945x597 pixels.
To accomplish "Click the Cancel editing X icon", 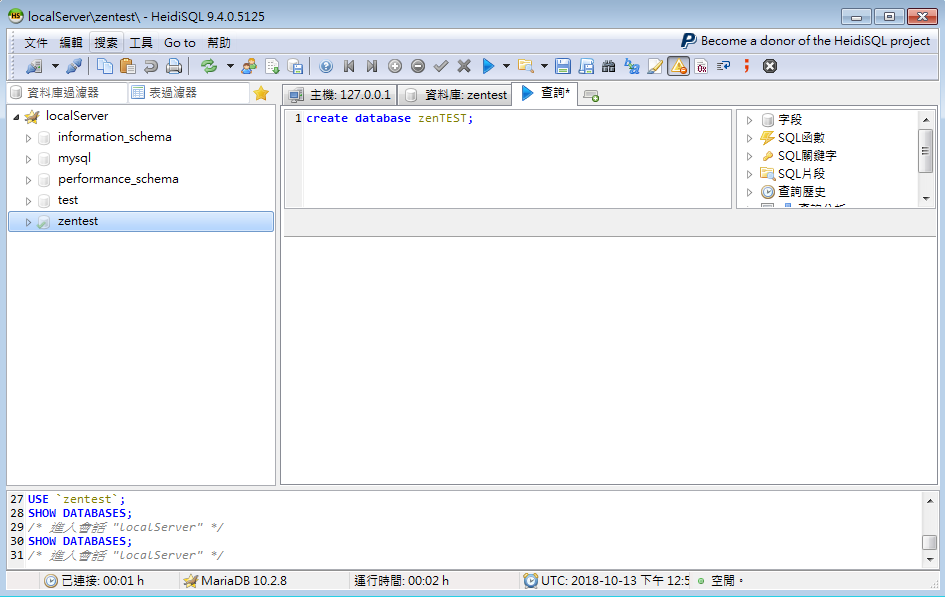I will click(464, 66).
